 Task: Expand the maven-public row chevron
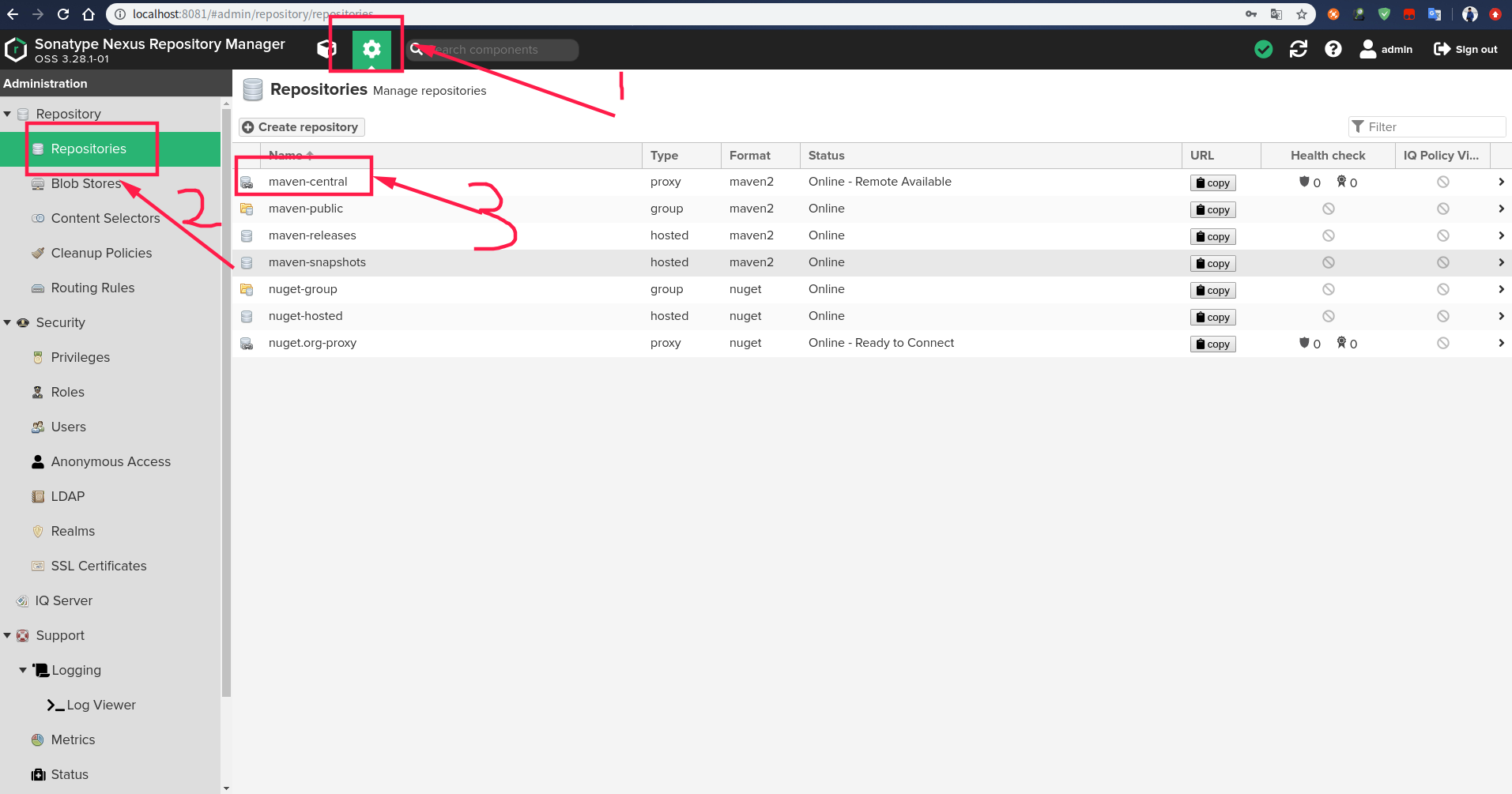point(1501,209)
